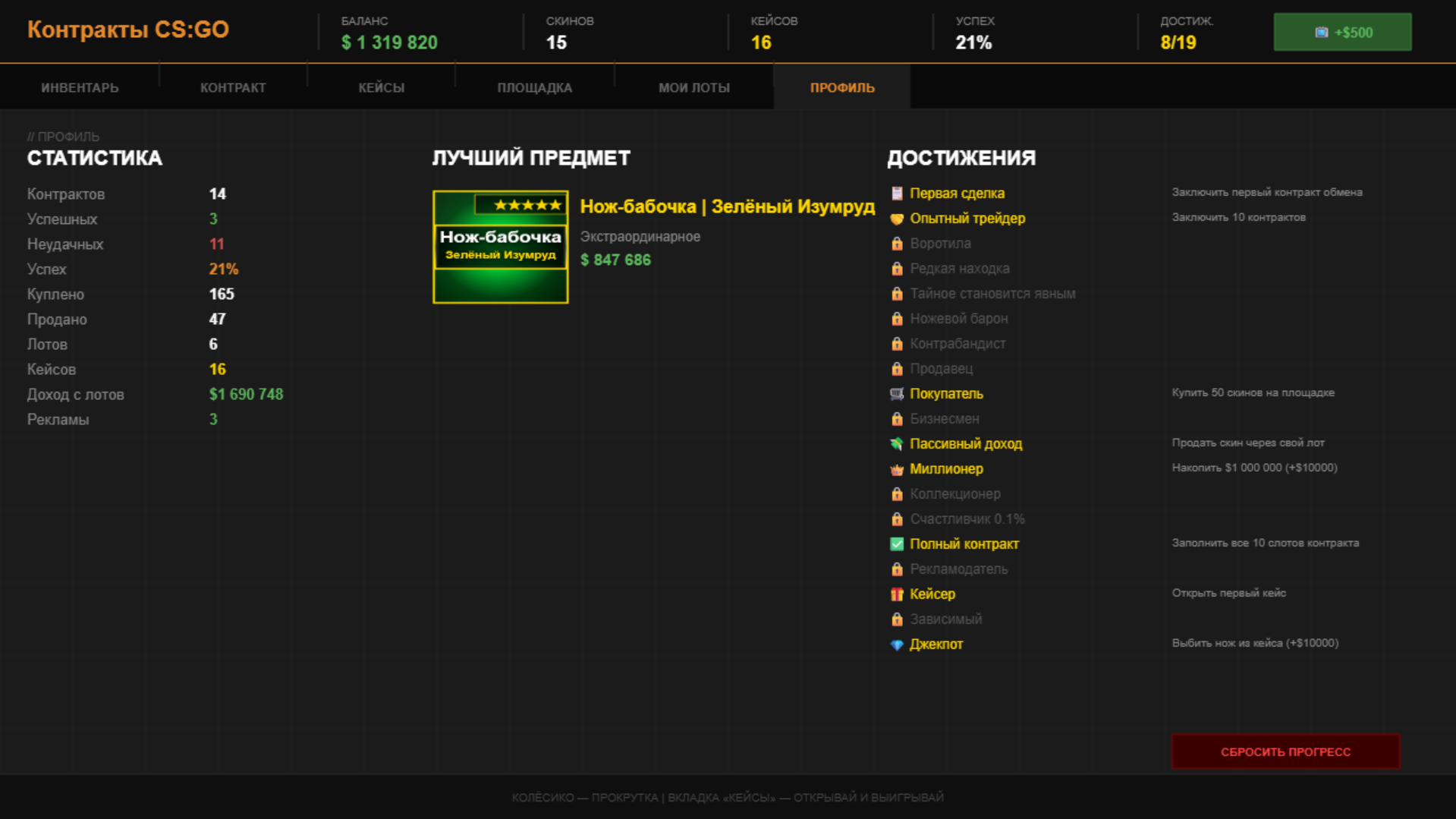
Task: Click the Миллионер crown icon
Action: click(x=897, y=469)
